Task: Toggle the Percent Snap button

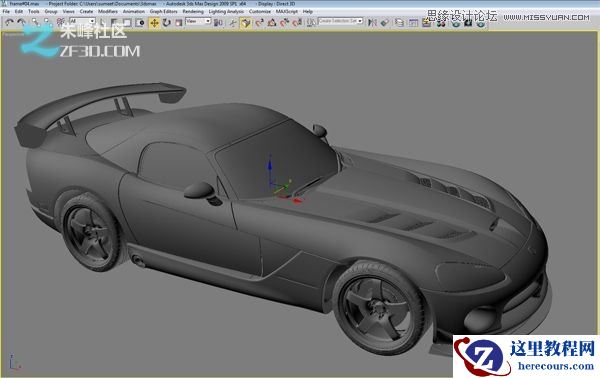Action: point(284,23)
